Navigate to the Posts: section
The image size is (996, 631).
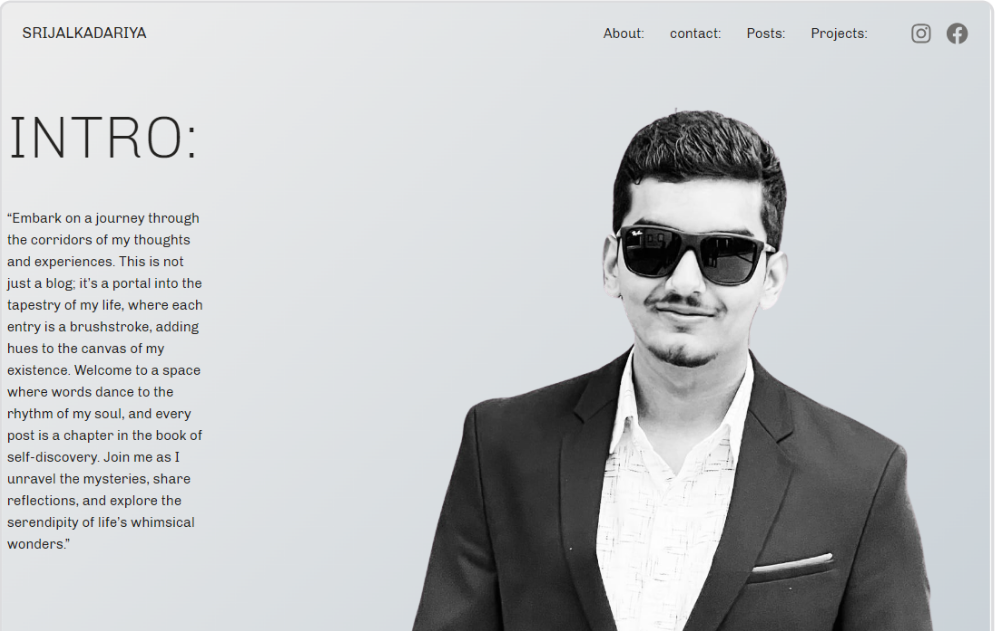(x=765, y=34)
